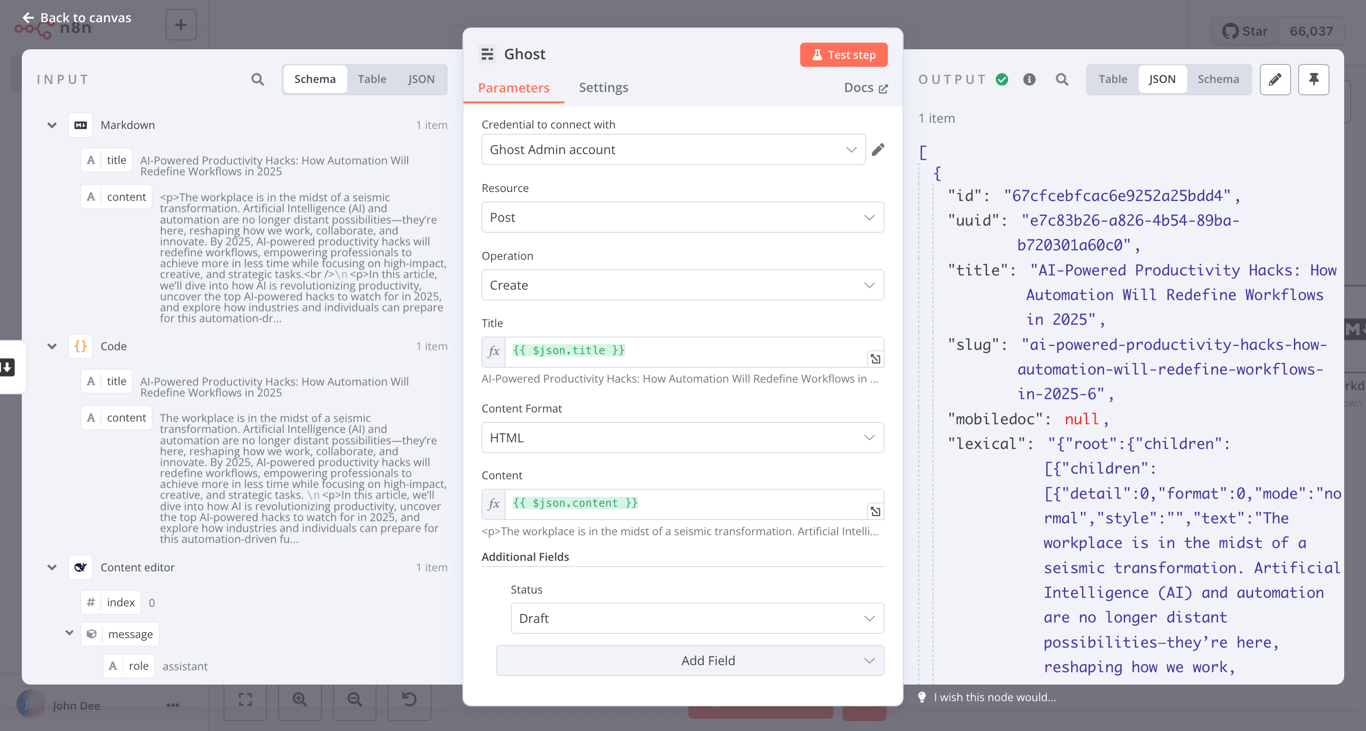Screen dimensions: 1366x731
Task: Select the zoom in icon on the canvas
Action: (x=299, y=700)
